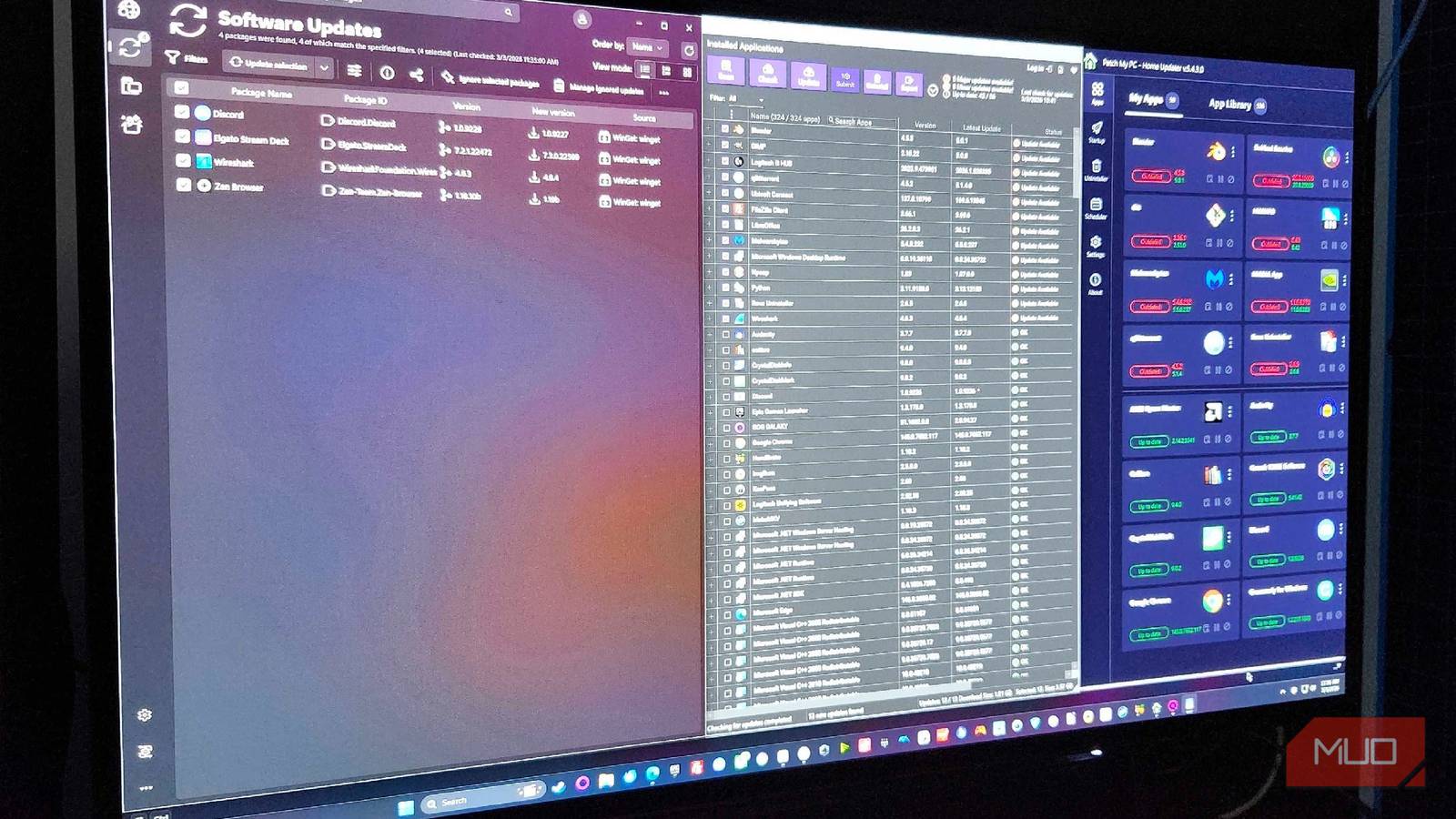Click purple Update button in Installed Applications
This screenshot has height=819, width=1456.
click(x=808, y=76)
